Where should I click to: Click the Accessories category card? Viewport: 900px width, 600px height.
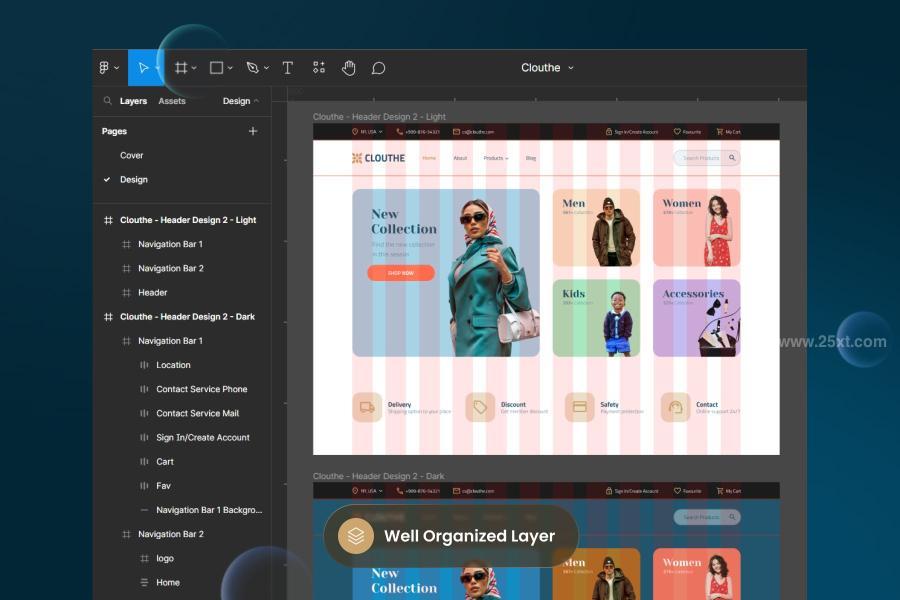696,318
